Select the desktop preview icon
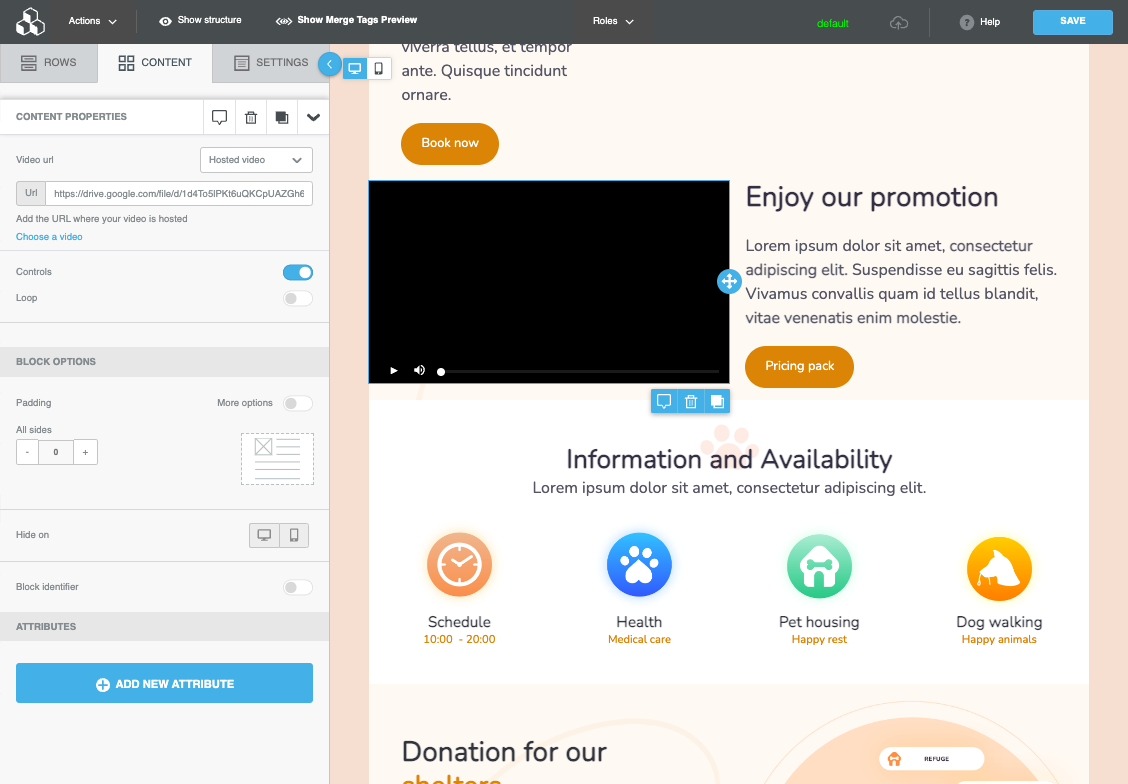Screen dimensions: 1128x784 354,68
